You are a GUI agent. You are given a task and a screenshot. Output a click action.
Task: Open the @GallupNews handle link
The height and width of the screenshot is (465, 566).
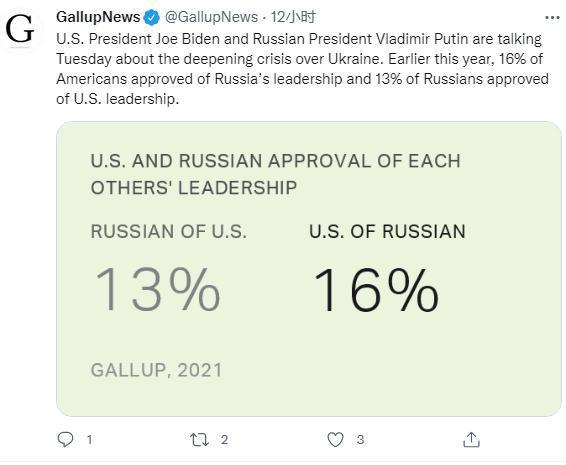tap(211, 17)
